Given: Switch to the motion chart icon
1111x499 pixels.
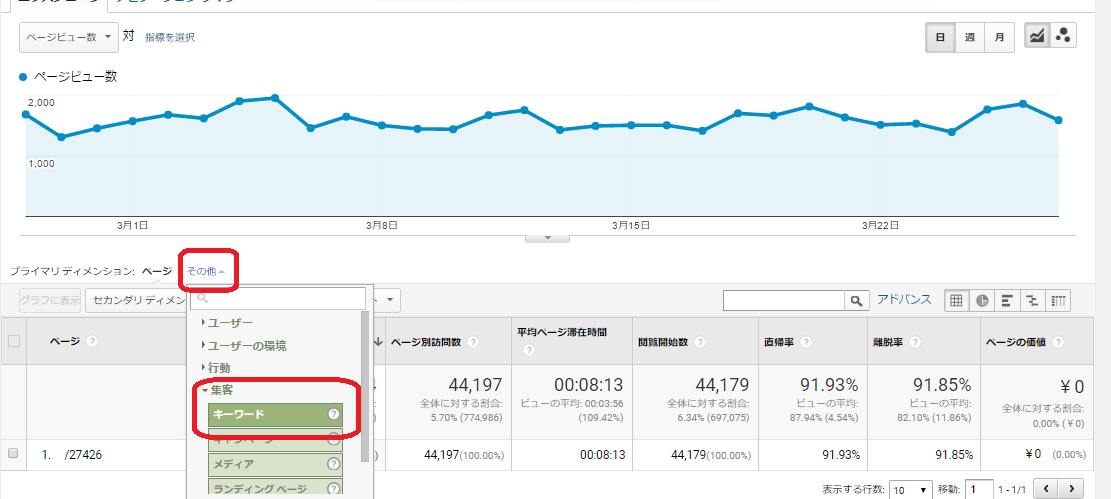Looking at the screenshot, I should pos(1062,37).
